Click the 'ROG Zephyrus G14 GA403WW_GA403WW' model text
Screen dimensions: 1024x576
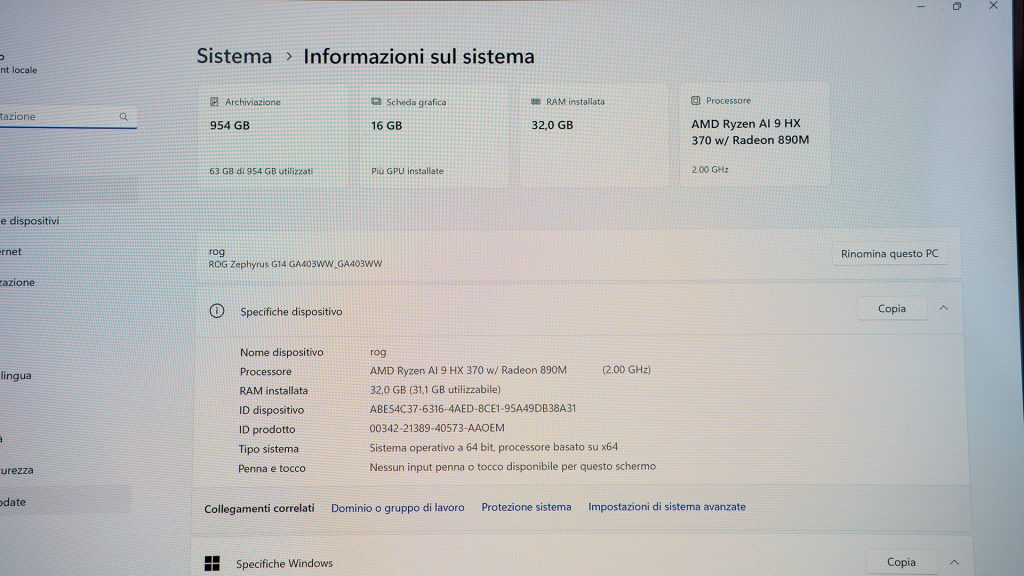tap(295, 264)
